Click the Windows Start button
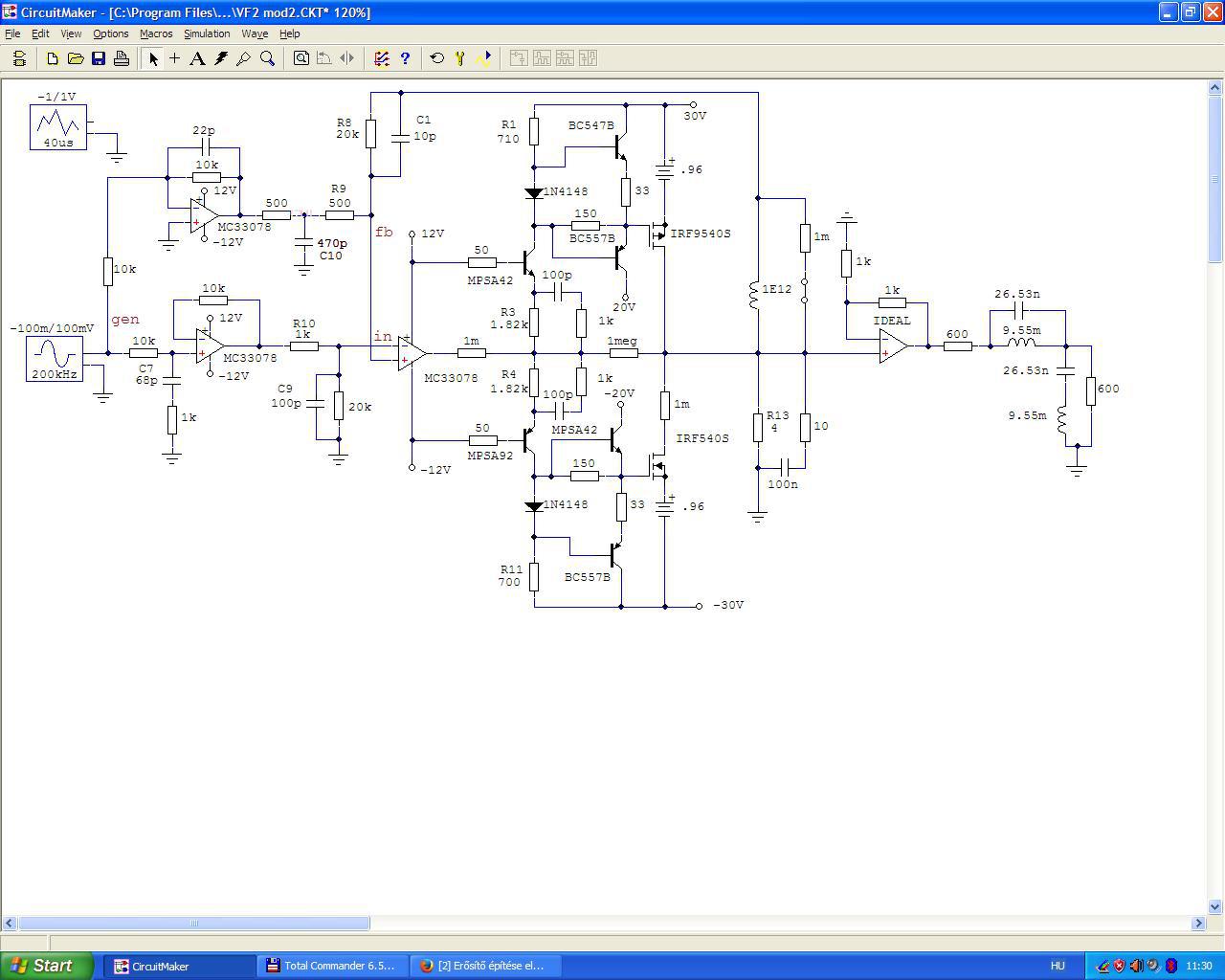Screen dimensions: 1225x980 (x=47, y=966)
